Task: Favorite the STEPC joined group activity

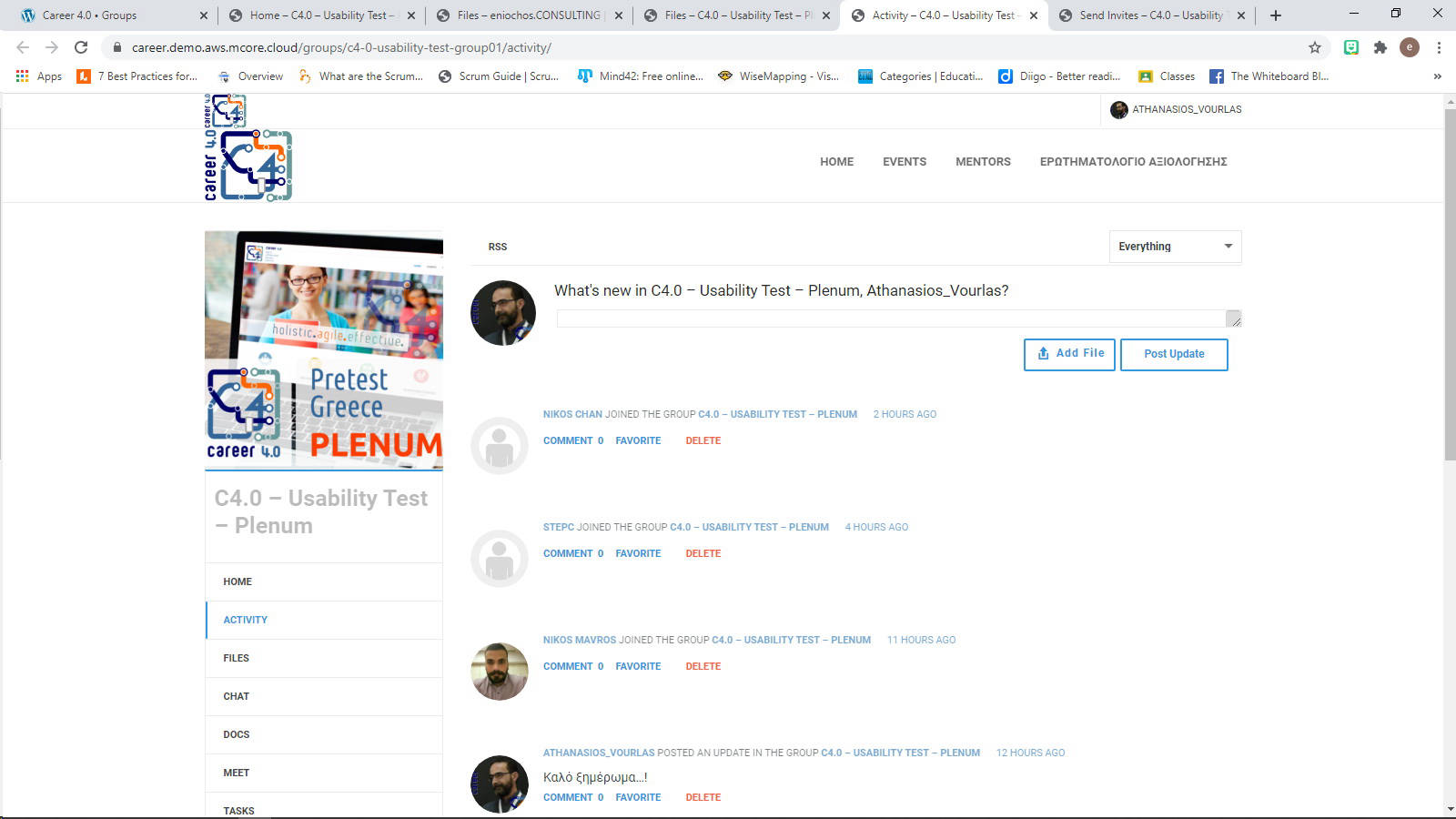Action: 638,553
